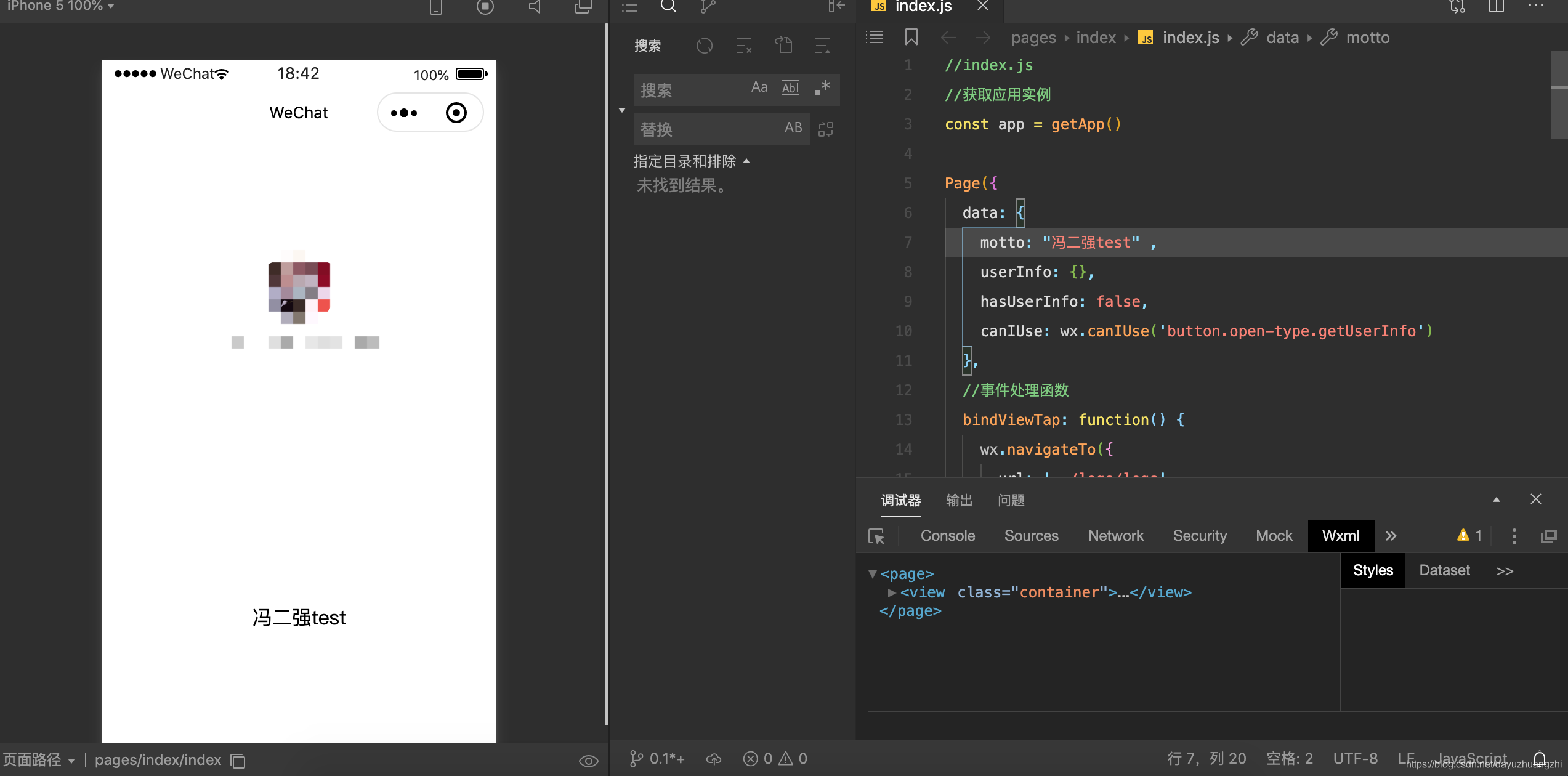Click the refresh search results icon

coord(705,46)
